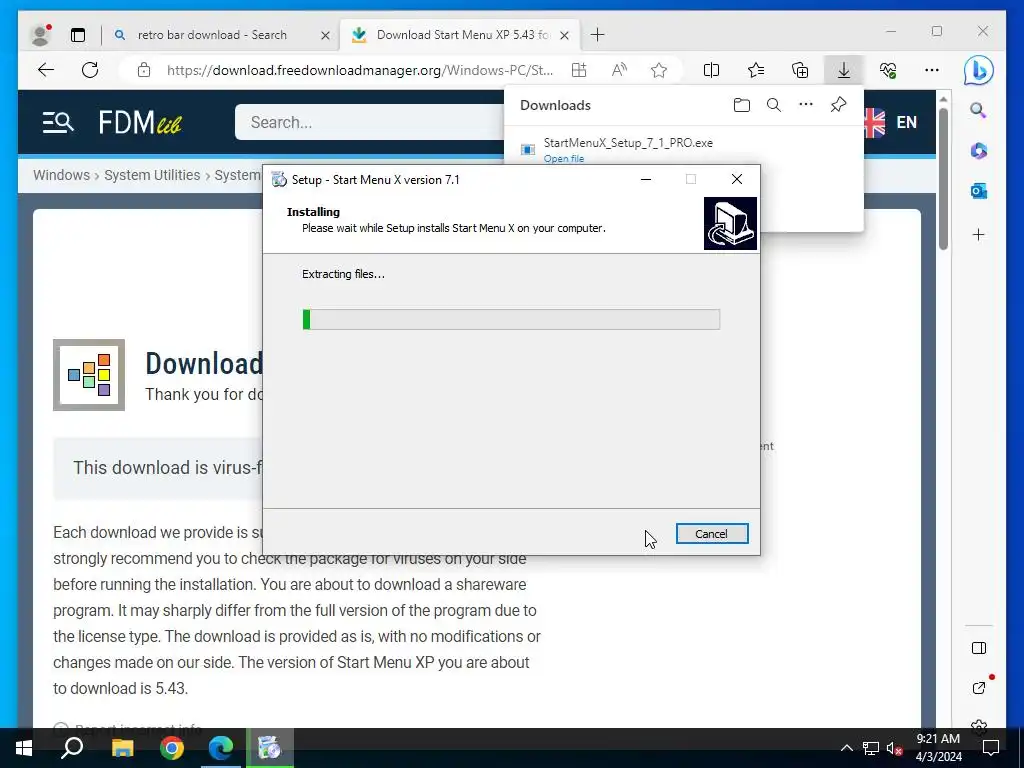This screenshot has height=768, width=1024.
Task: Refresh the current page
Action: pos(90,70)
